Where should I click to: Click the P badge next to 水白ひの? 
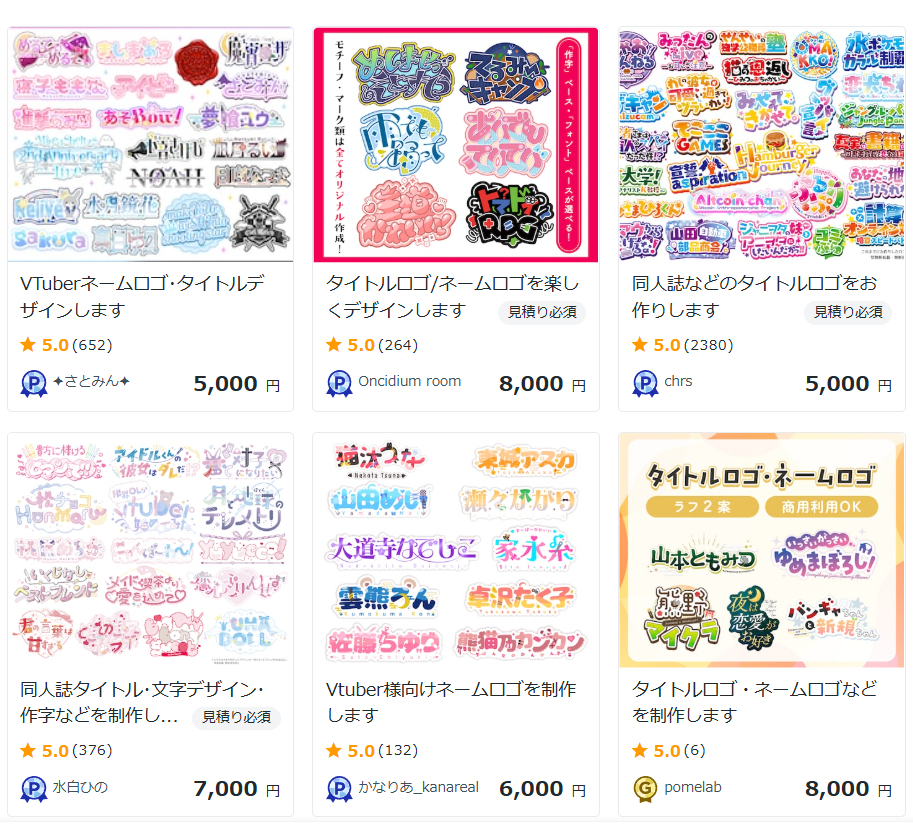[34, 789]
